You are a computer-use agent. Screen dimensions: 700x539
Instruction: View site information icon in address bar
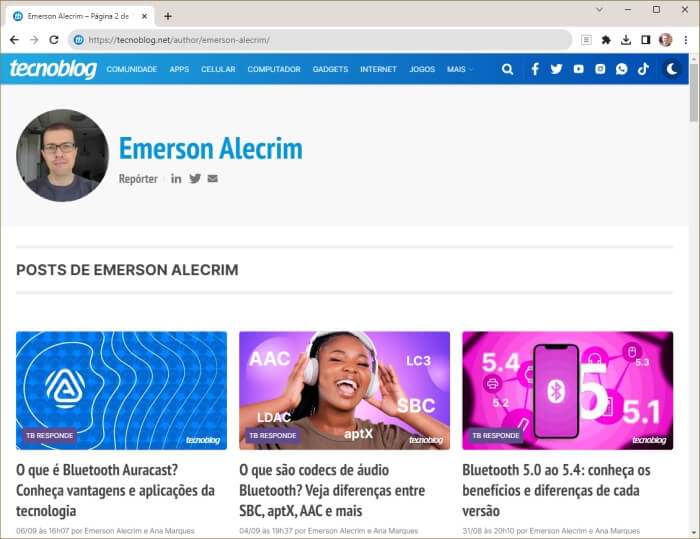79,40
